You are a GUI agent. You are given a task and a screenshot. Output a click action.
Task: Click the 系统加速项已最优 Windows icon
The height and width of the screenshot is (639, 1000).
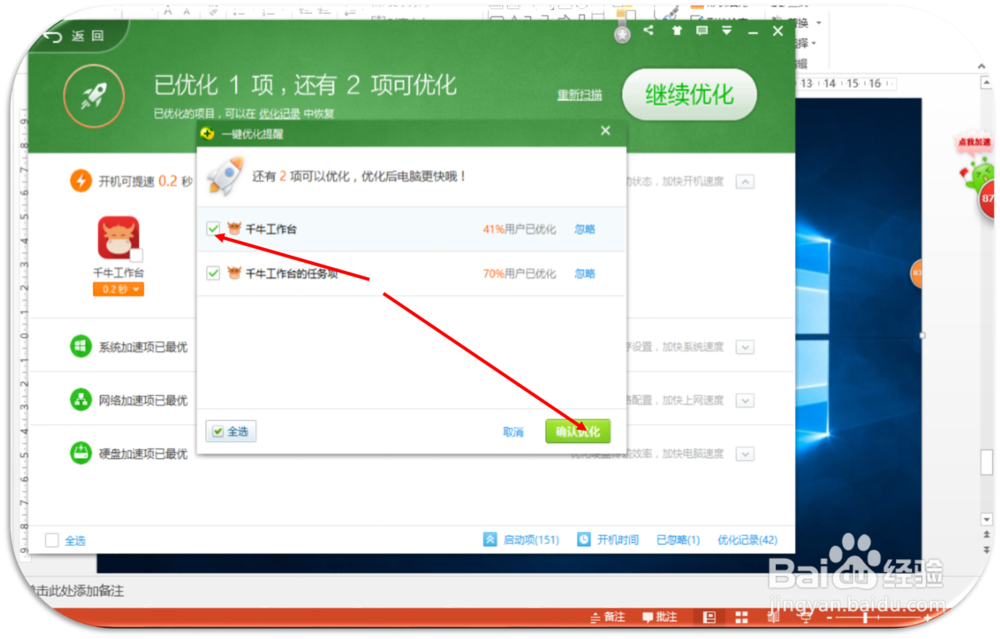[x=80, y=346]
